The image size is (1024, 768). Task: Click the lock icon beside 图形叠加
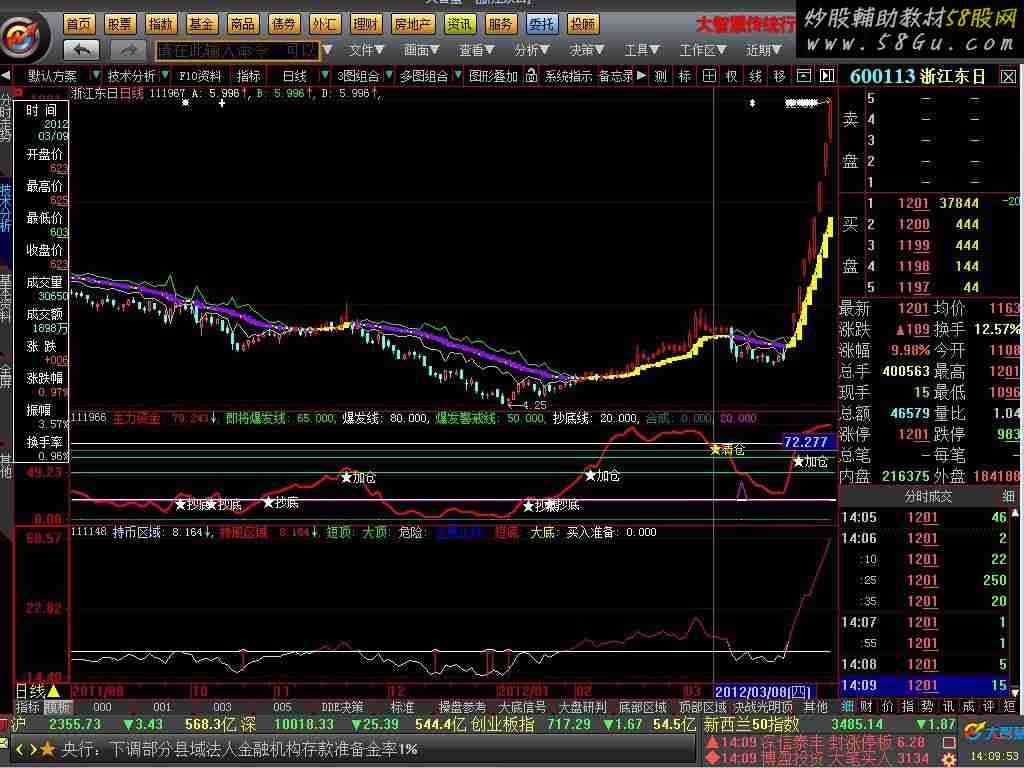(x=532, y=76)
